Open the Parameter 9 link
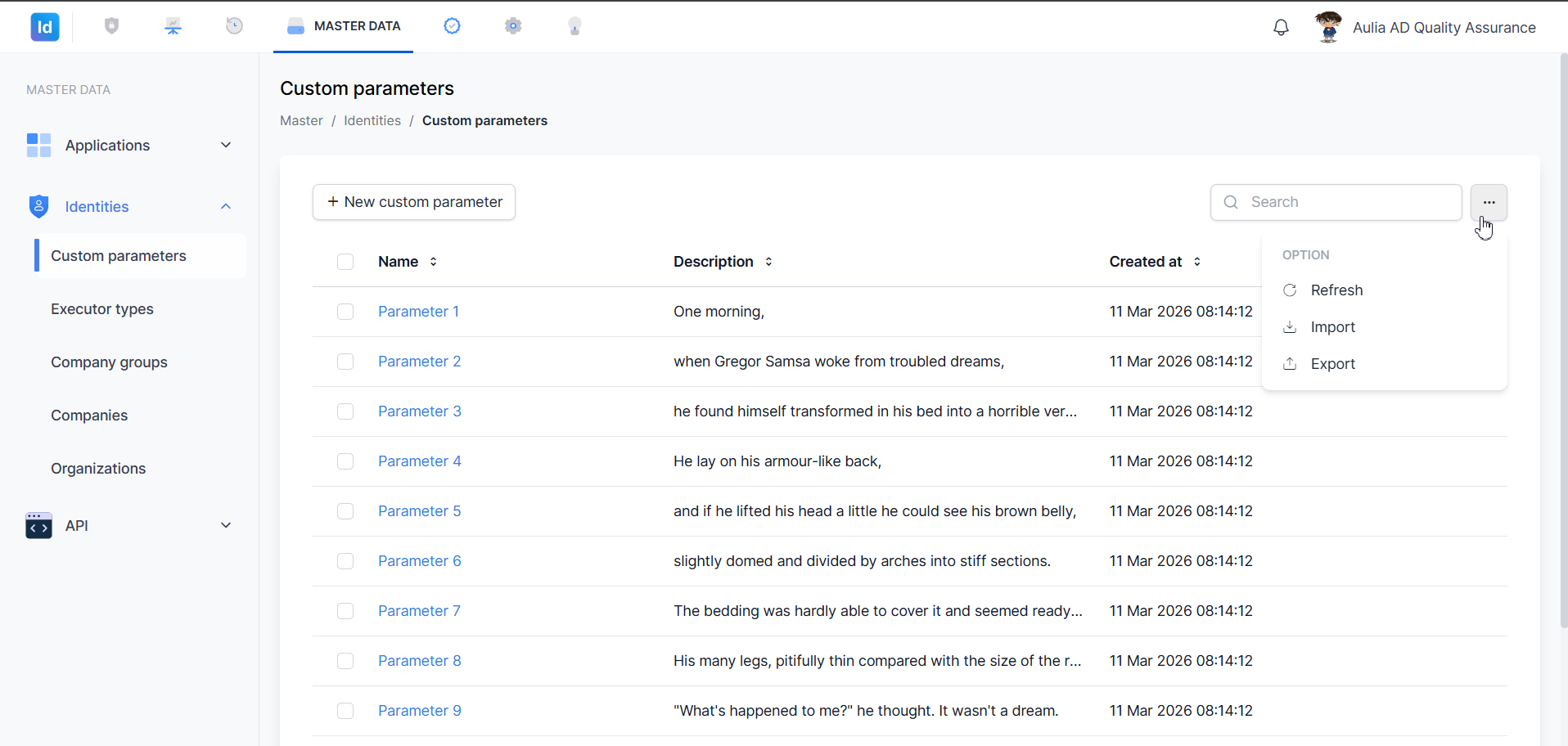The image size is (1568, 746). coord(420,711)
